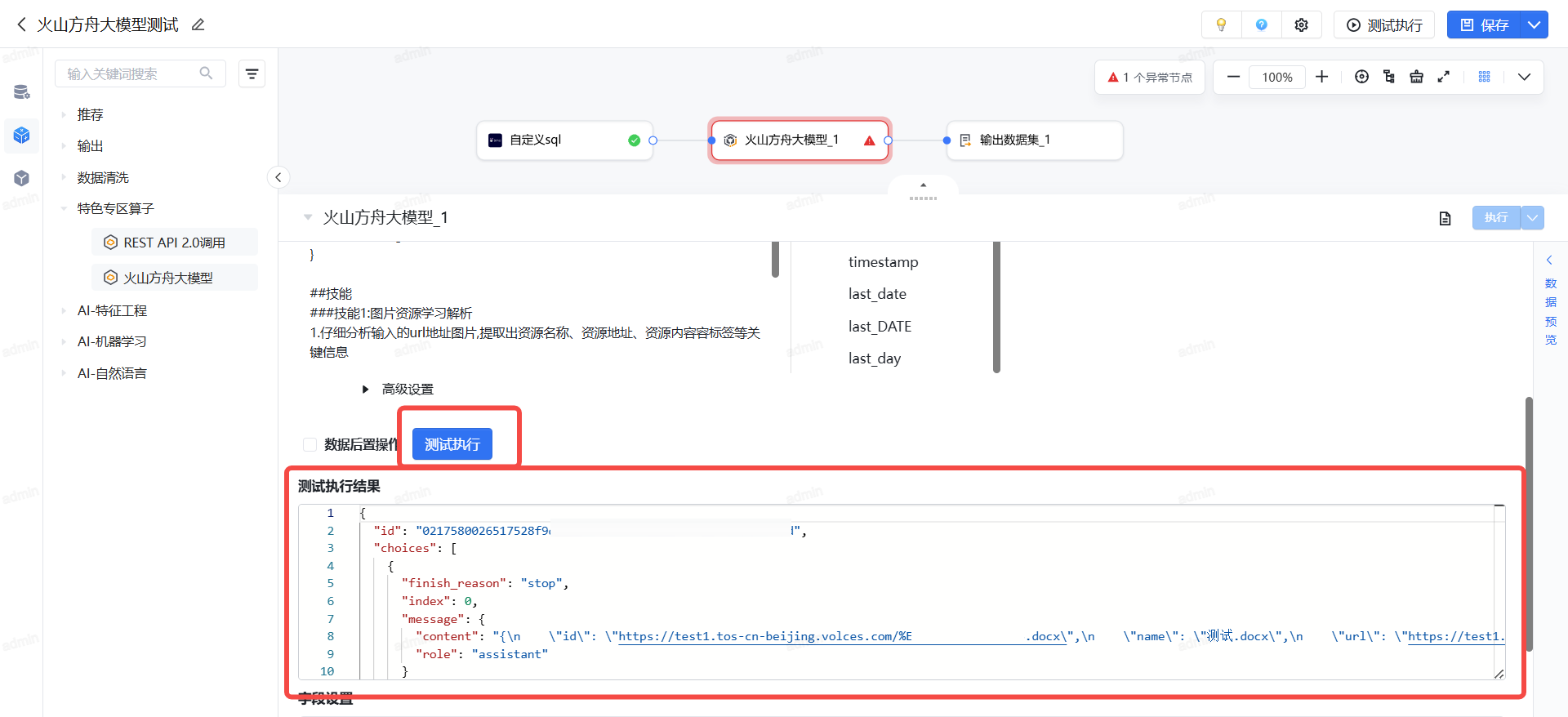Click the lightbulb tips icon
The width and height of the screenshot is (1568, 717).
point(1221,25)
